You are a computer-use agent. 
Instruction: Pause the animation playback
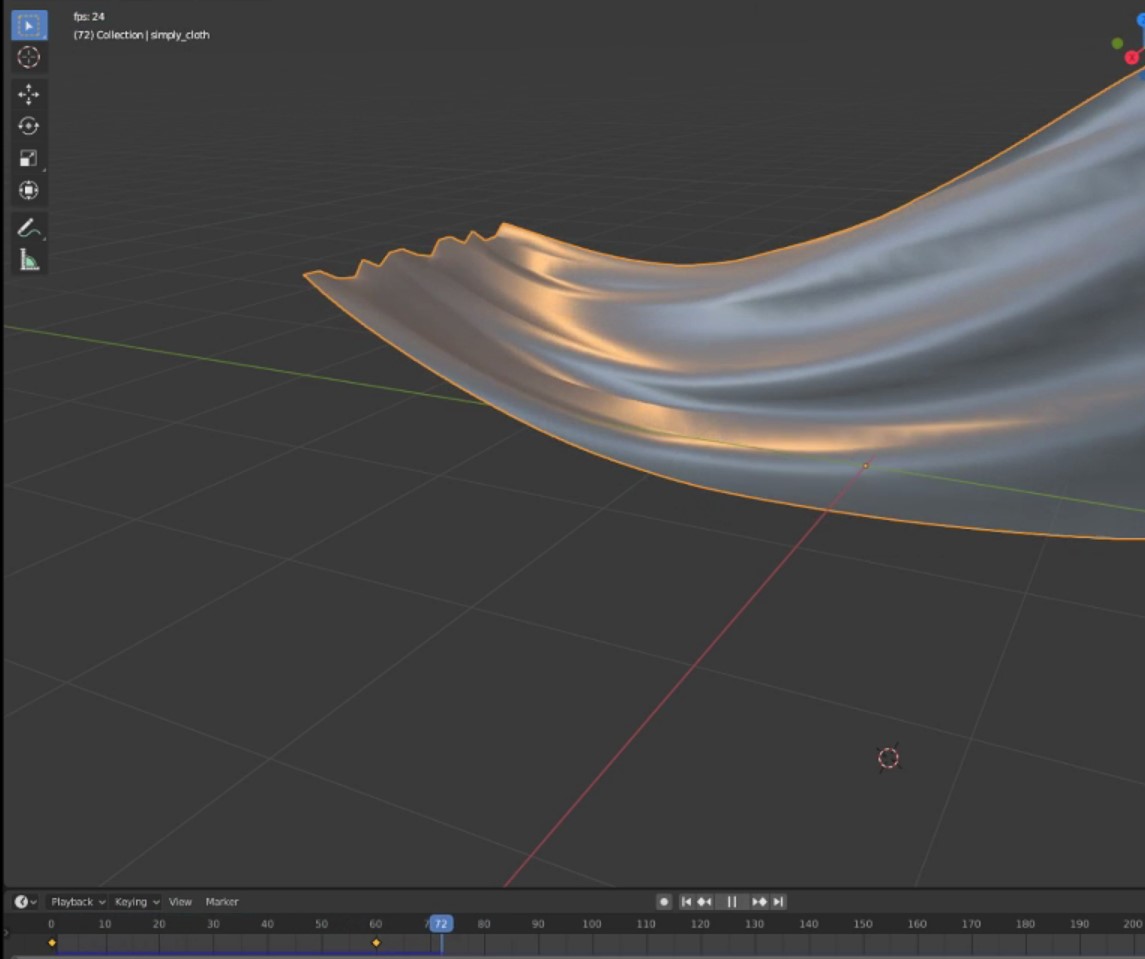pos(730,901)
